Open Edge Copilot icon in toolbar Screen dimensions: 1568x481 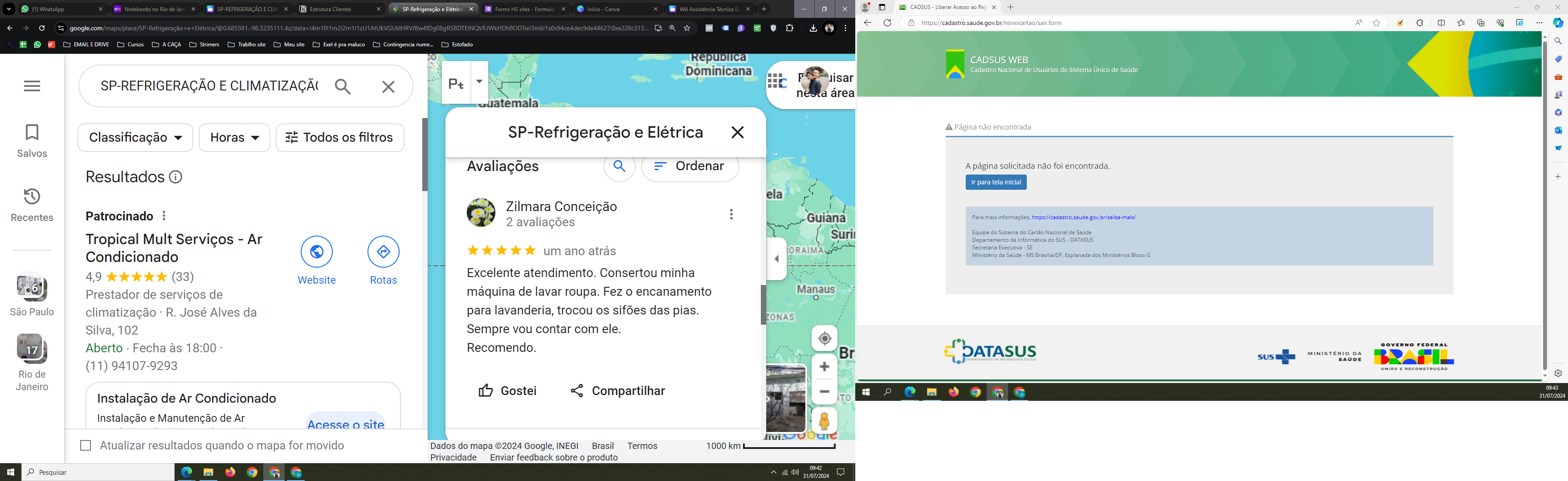[x=1558, y=23]
